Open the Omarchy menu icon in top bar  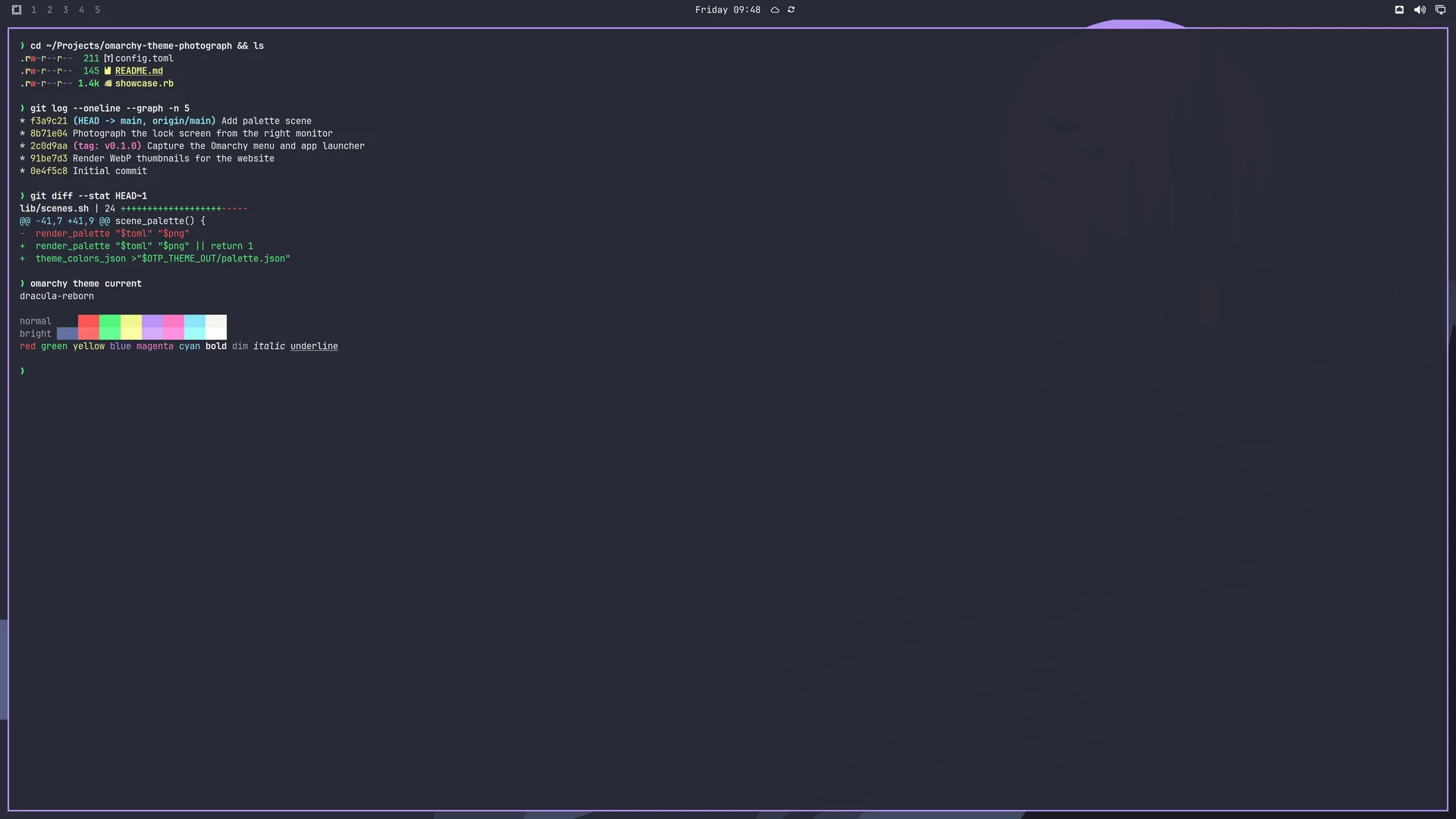coord(17,10)
